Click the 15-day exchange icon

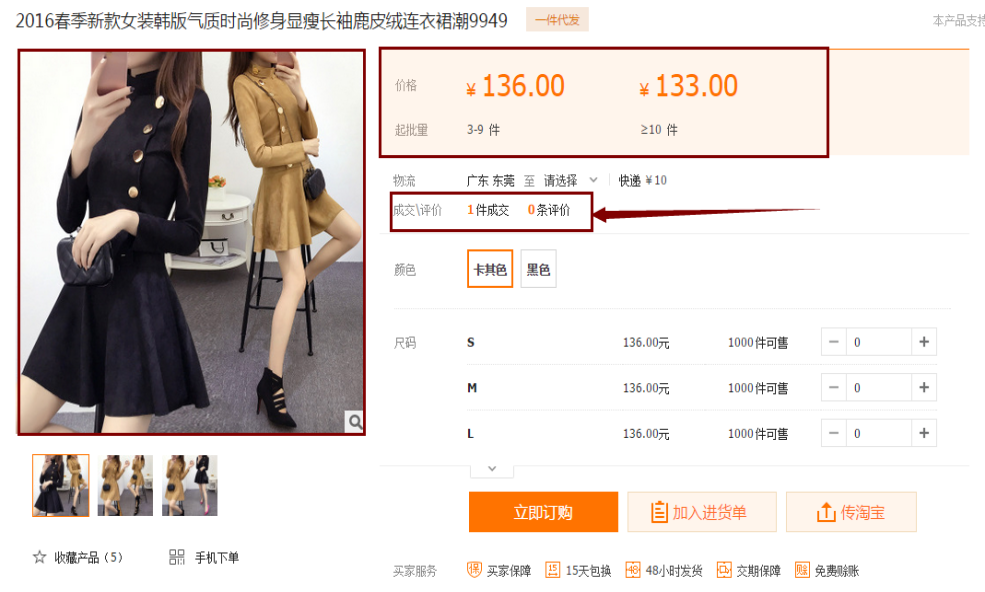click(x=553, y=570)
